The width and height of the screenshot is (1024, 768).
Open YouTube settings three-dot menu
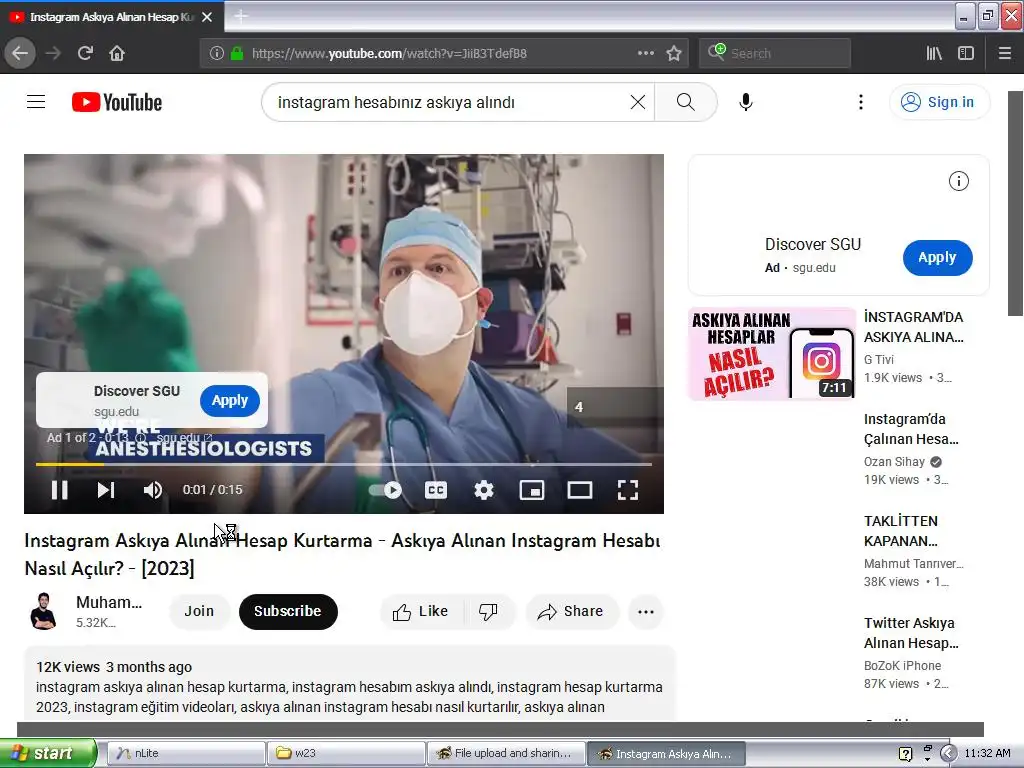[861, 102]
